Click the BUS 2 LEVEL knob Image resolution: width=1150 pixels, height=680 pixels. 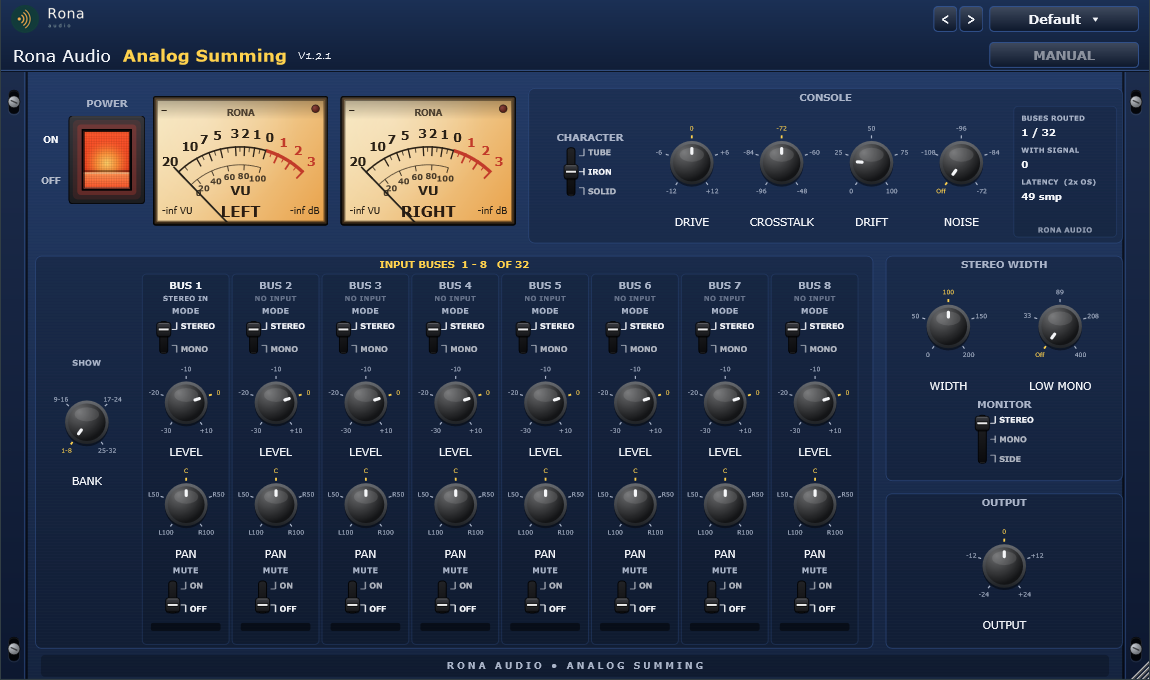point(276,403)
